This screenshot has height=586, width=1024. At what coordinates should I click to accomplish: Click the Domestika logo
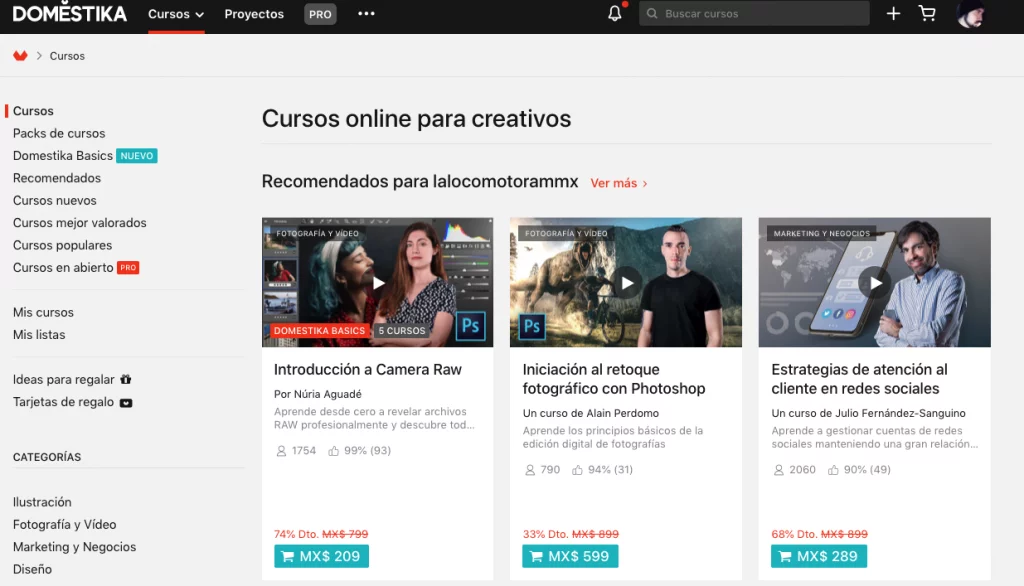pos(69,14)
